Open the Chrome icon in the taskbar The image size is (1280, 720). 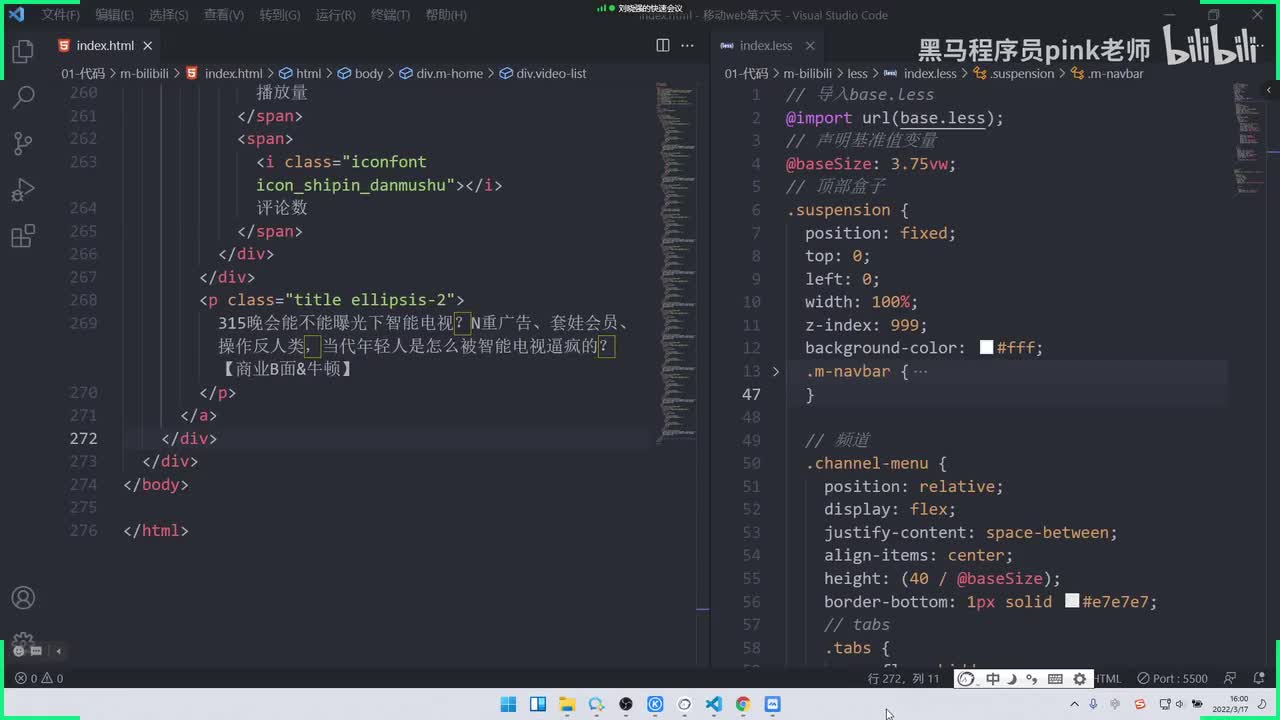click(743, 704)
